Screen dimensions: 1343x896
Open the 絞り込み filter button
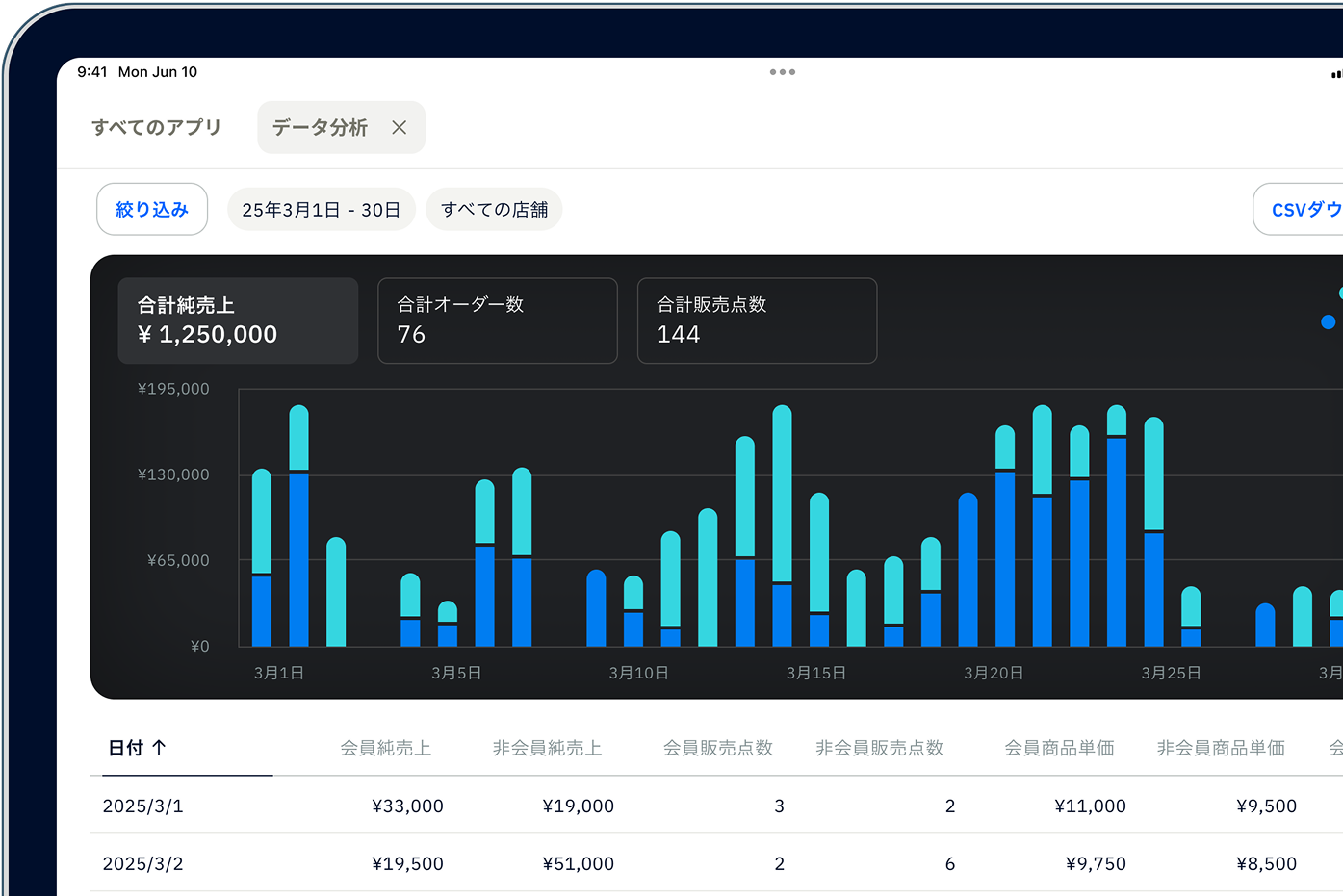[152, 209]
